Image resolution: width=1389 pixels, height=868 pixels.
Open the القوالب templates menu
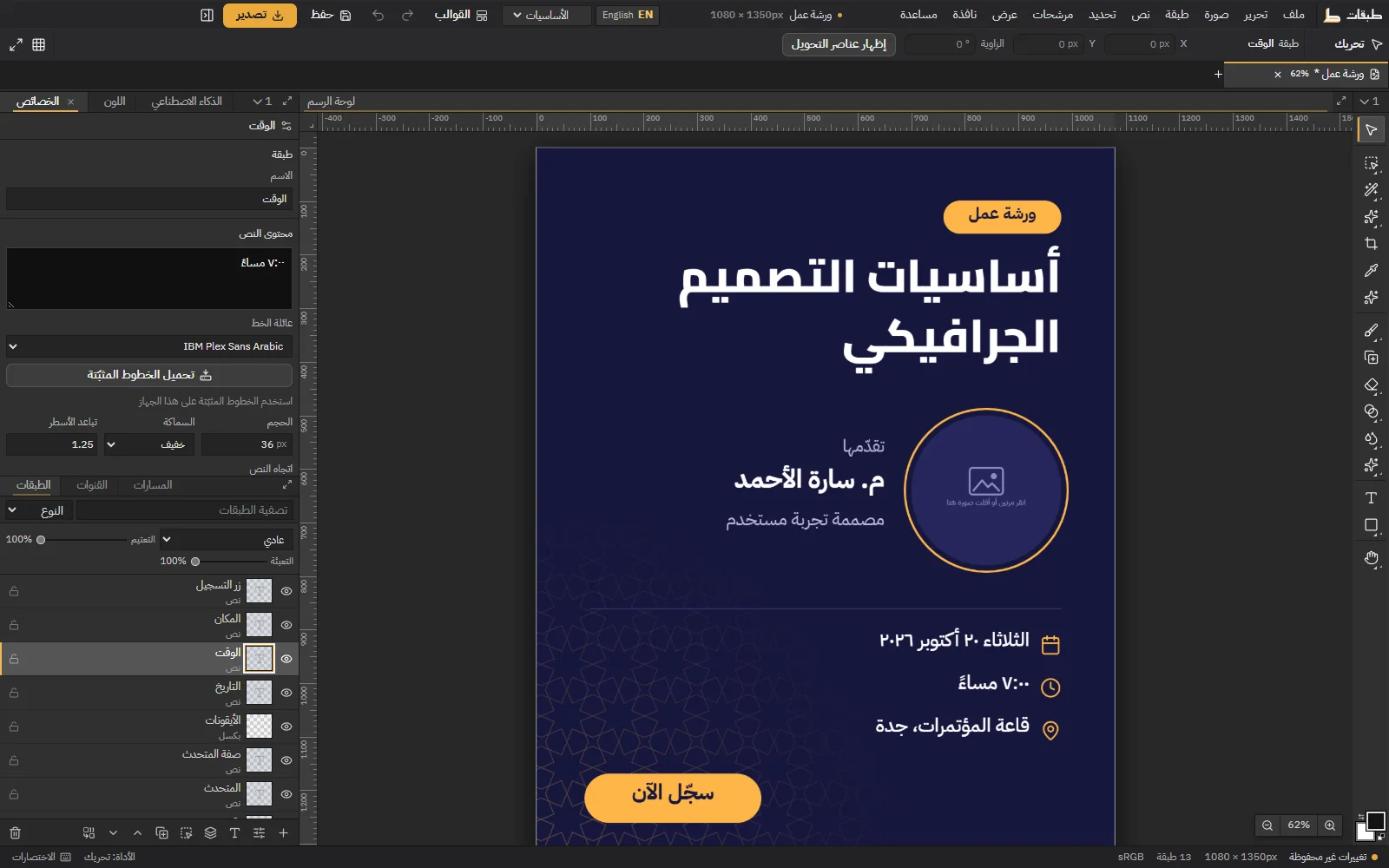(x=461, y=15)
